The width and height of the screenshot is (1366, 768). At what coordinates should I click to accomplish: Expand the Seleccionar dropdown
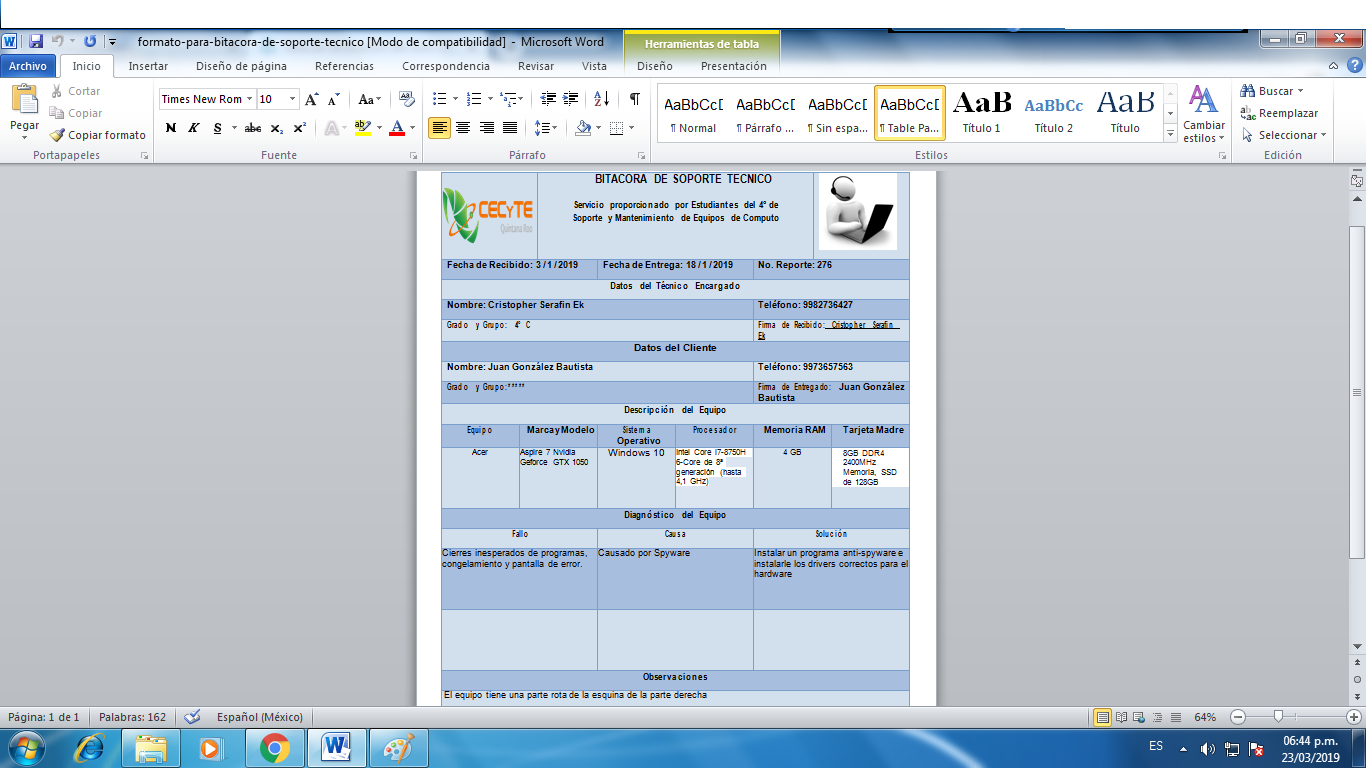pos(1287,135)
